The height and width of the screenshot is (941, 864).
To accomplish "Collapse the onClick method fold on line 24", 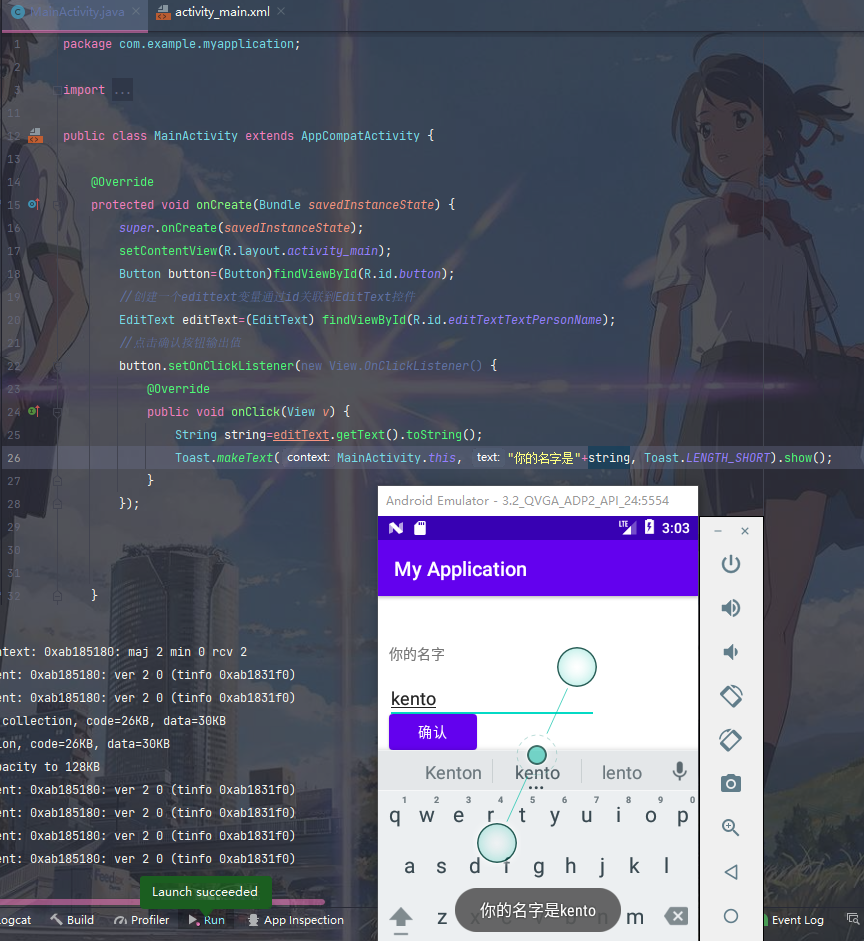I will pos(57,412).
